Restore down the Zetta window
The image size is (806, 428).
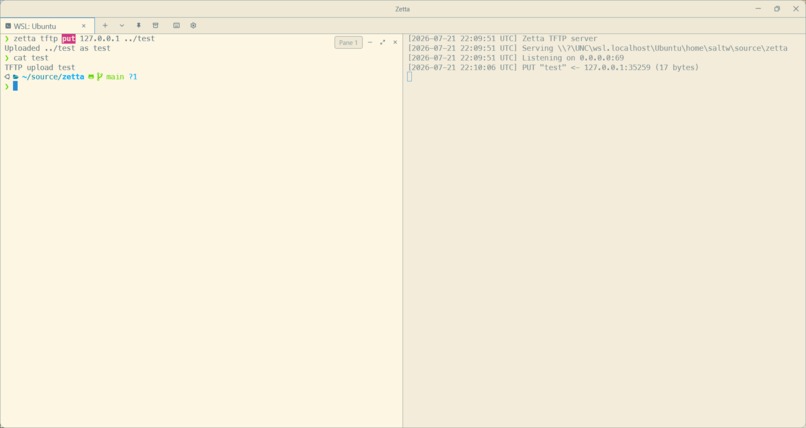777,9
